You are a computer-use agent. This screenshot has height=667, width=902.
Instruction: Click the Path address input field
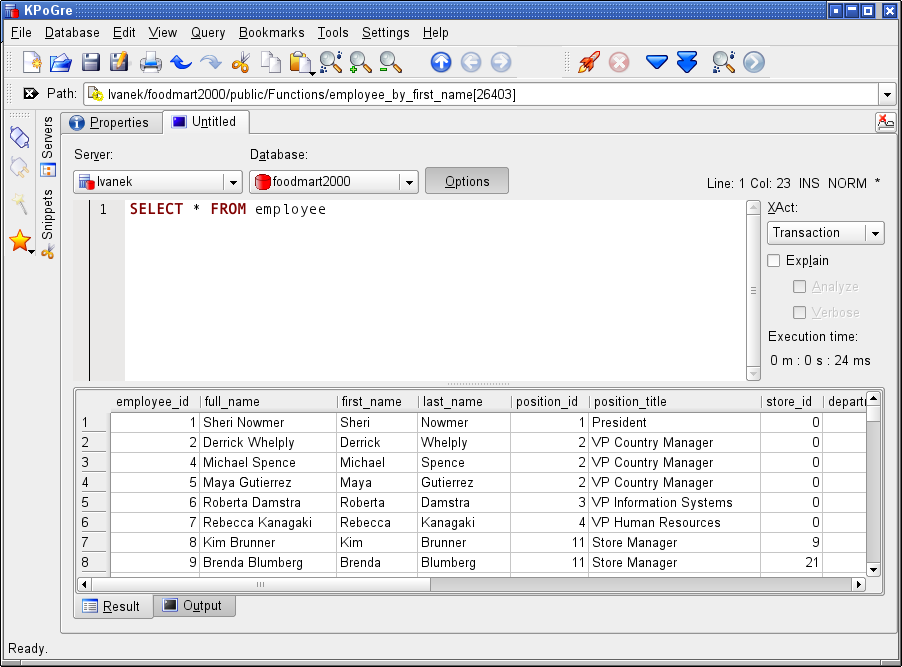[480, 94]
